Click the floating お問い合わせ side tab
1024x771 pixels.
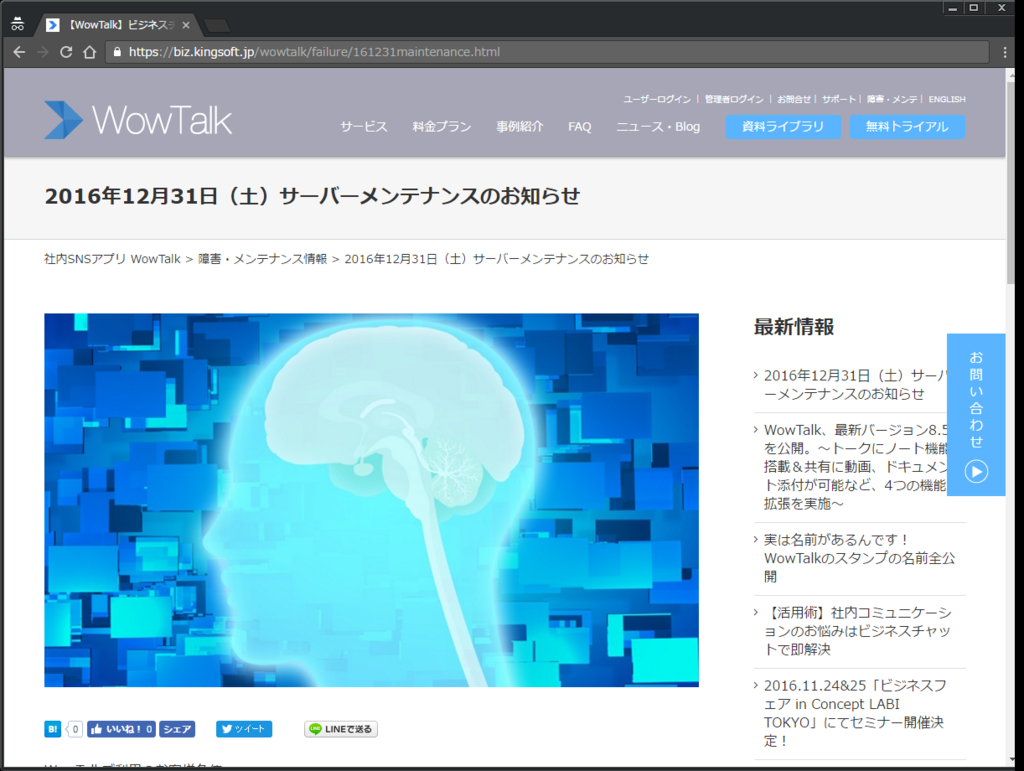tap(976, 415)
